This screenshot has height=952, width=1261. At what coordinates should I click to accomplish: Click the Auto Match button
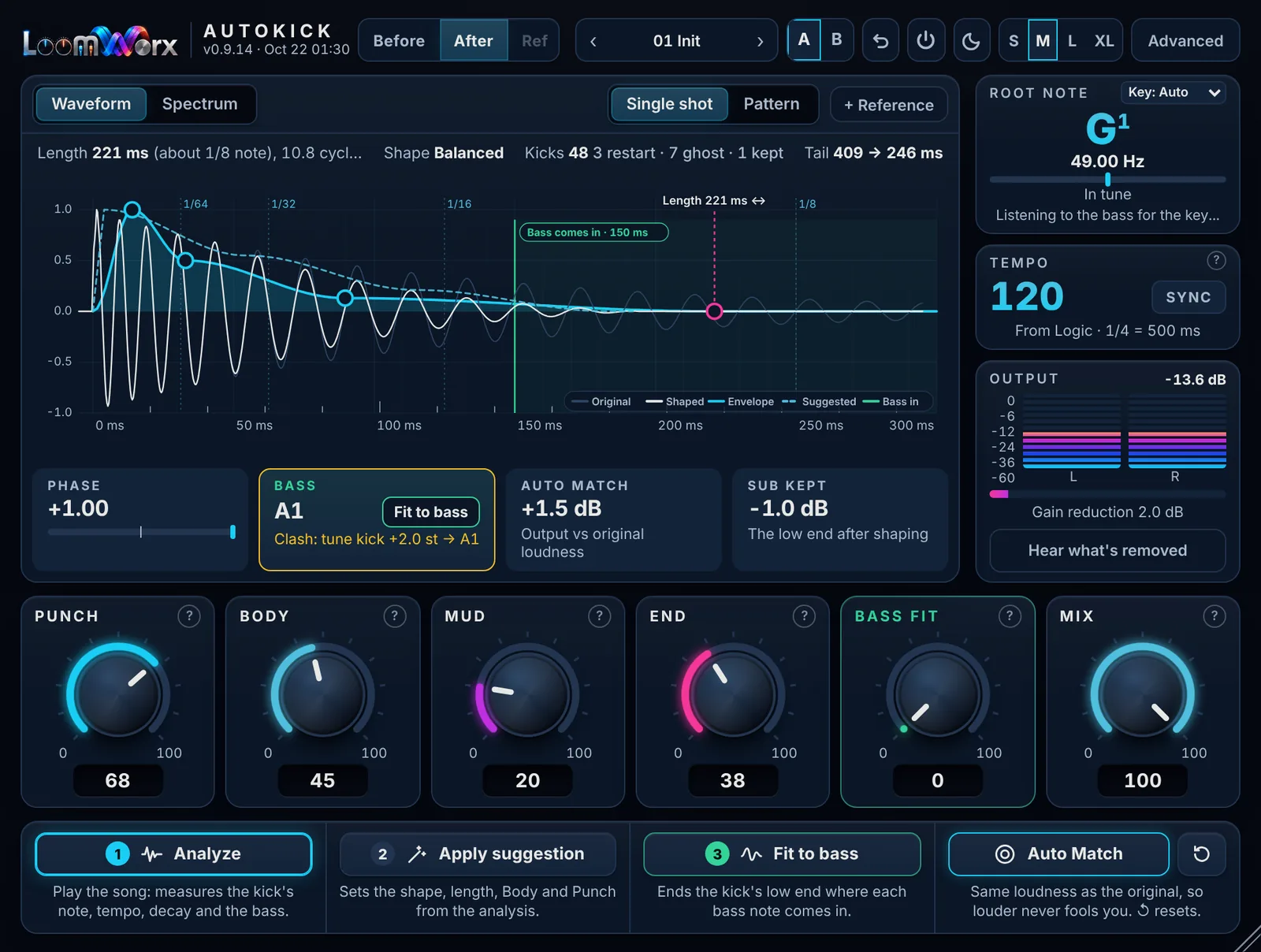(x=1058, y=854)
